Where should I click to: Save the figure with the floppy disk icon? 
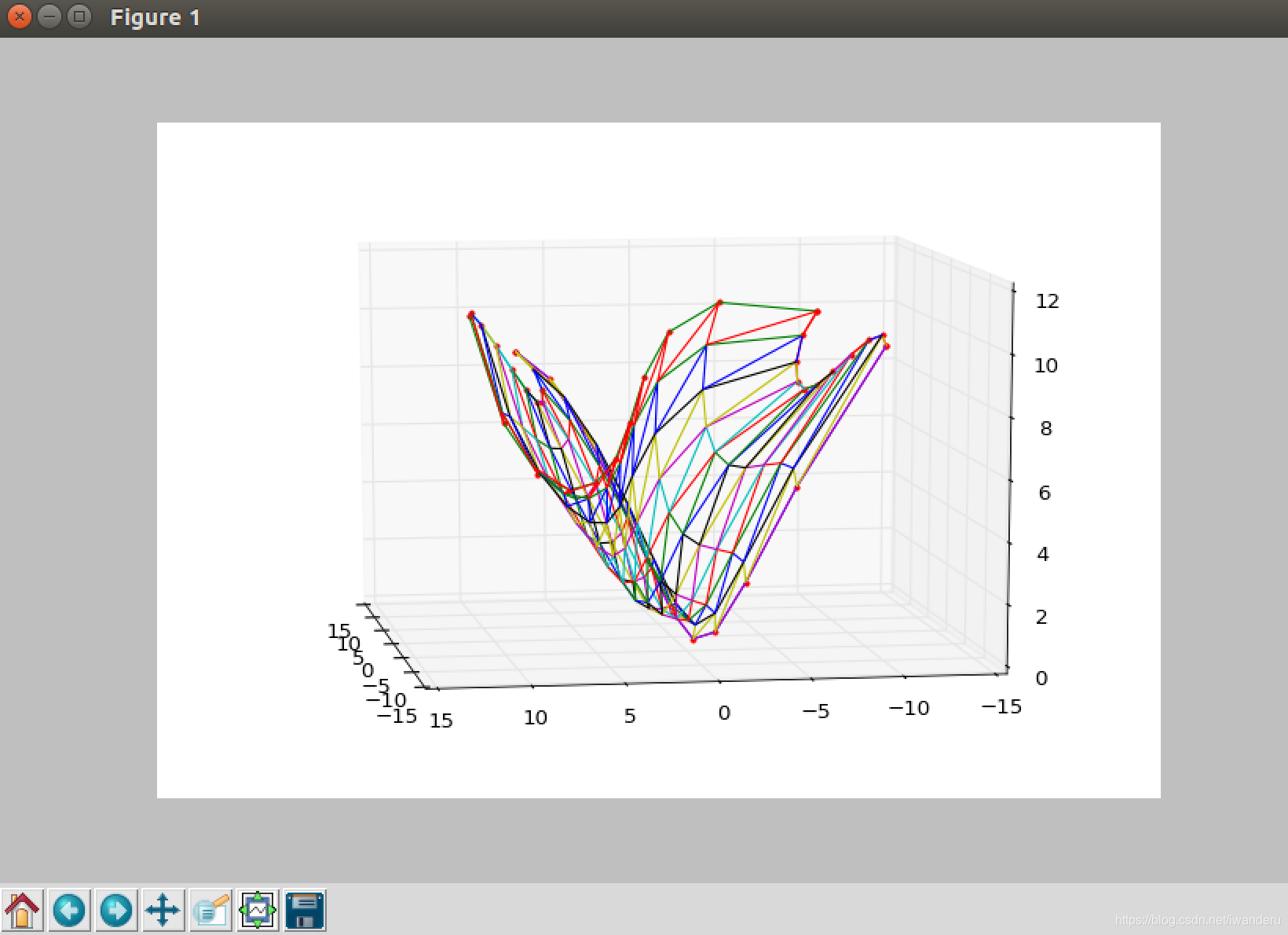point(305,911)
